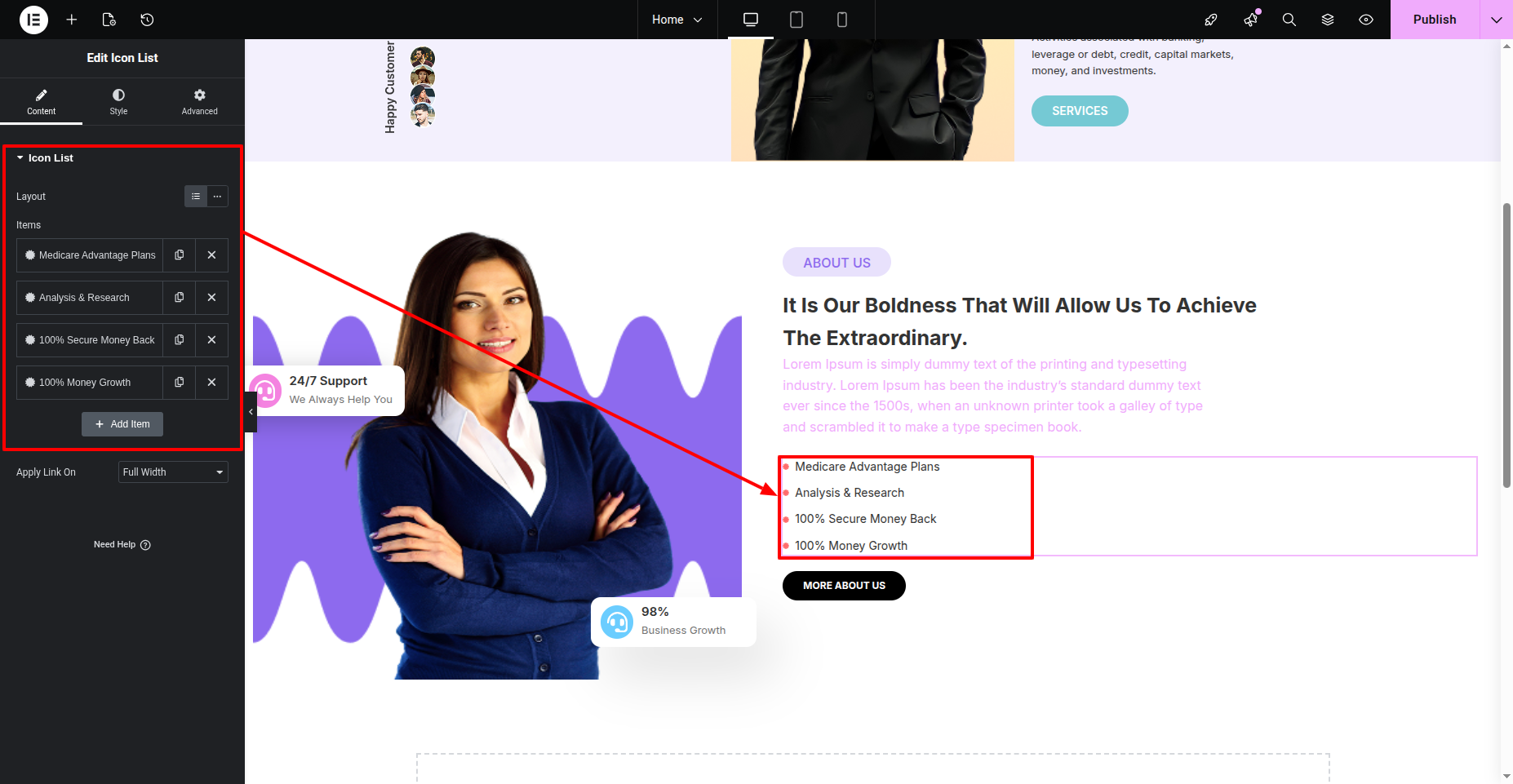Open the Structure layers icon
The height and width of the screenshot is (784, 1513).
[x=1328, y=20]
